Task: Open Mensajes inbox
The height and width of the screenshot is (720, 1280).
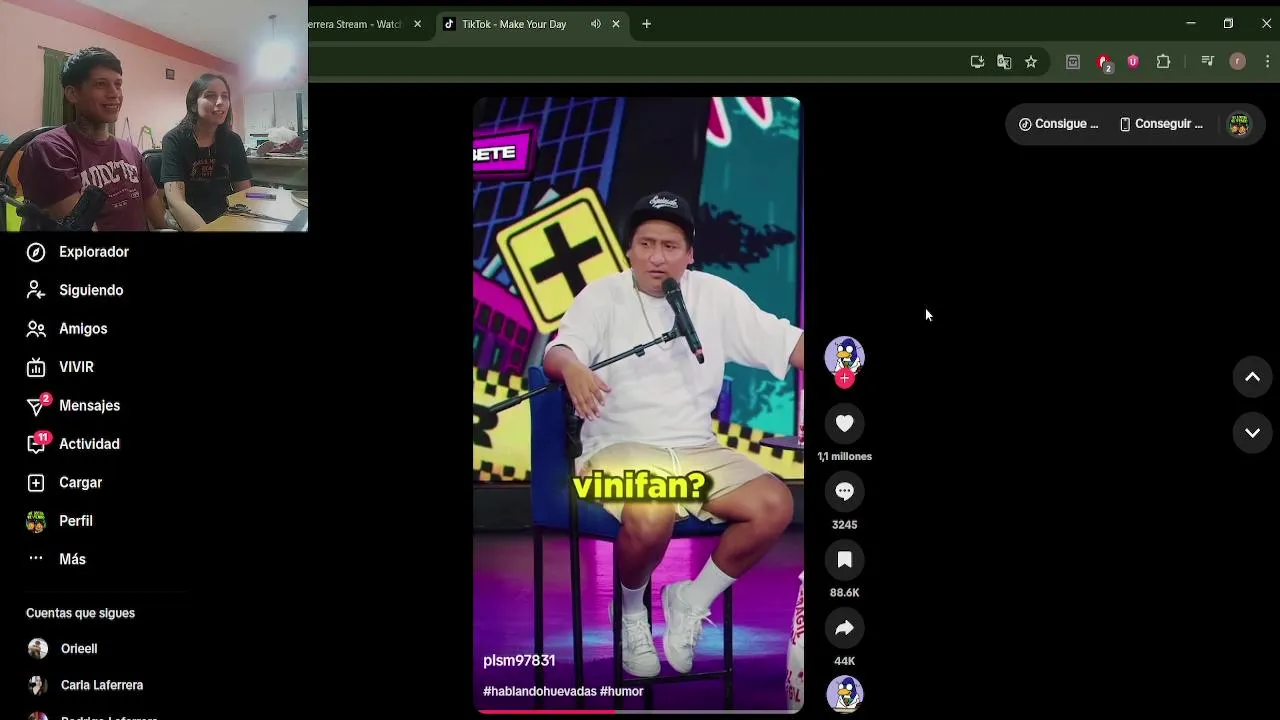Action: point(89,406)
